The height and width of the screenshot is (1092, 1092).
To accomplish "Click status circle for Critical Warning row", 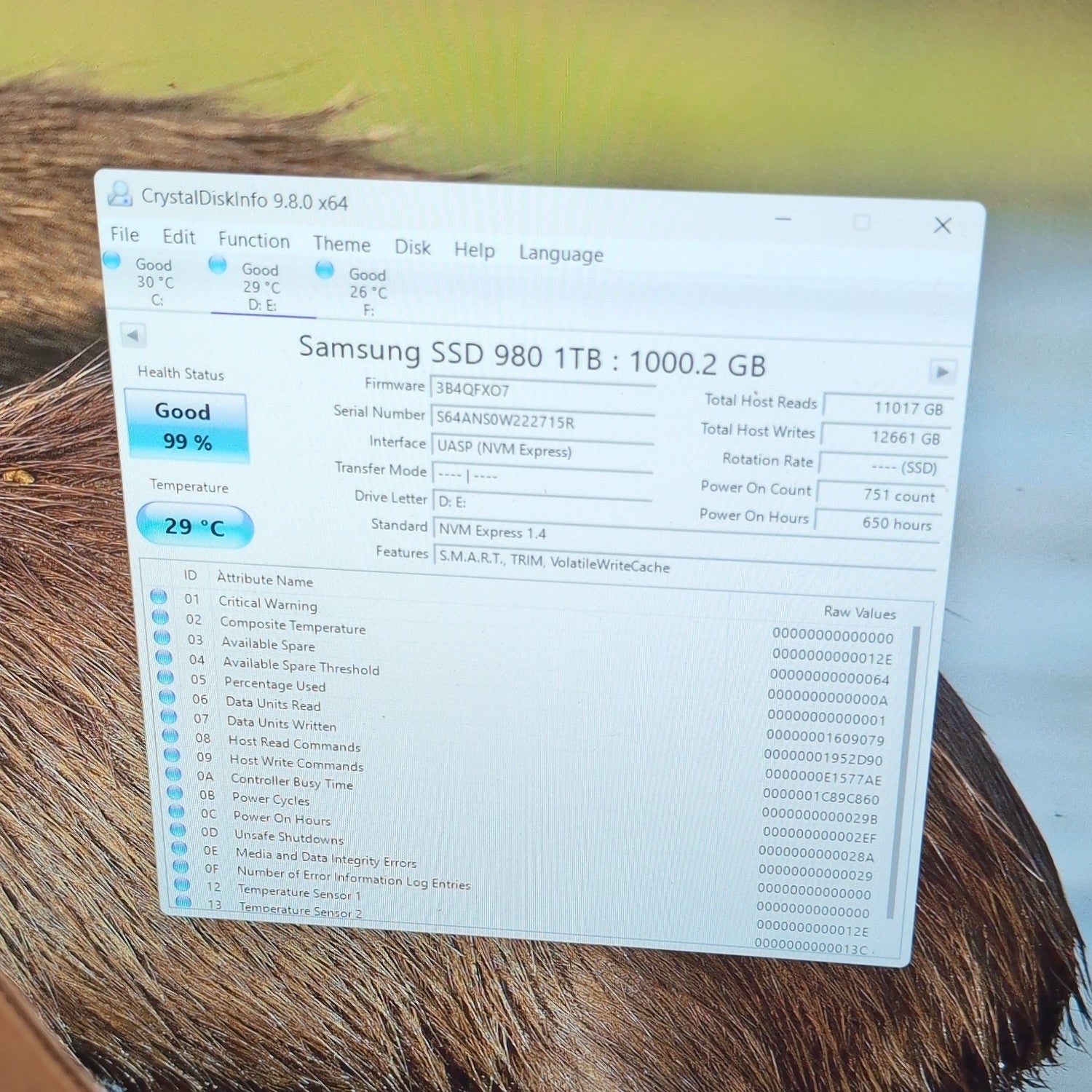I will [159, 598].
